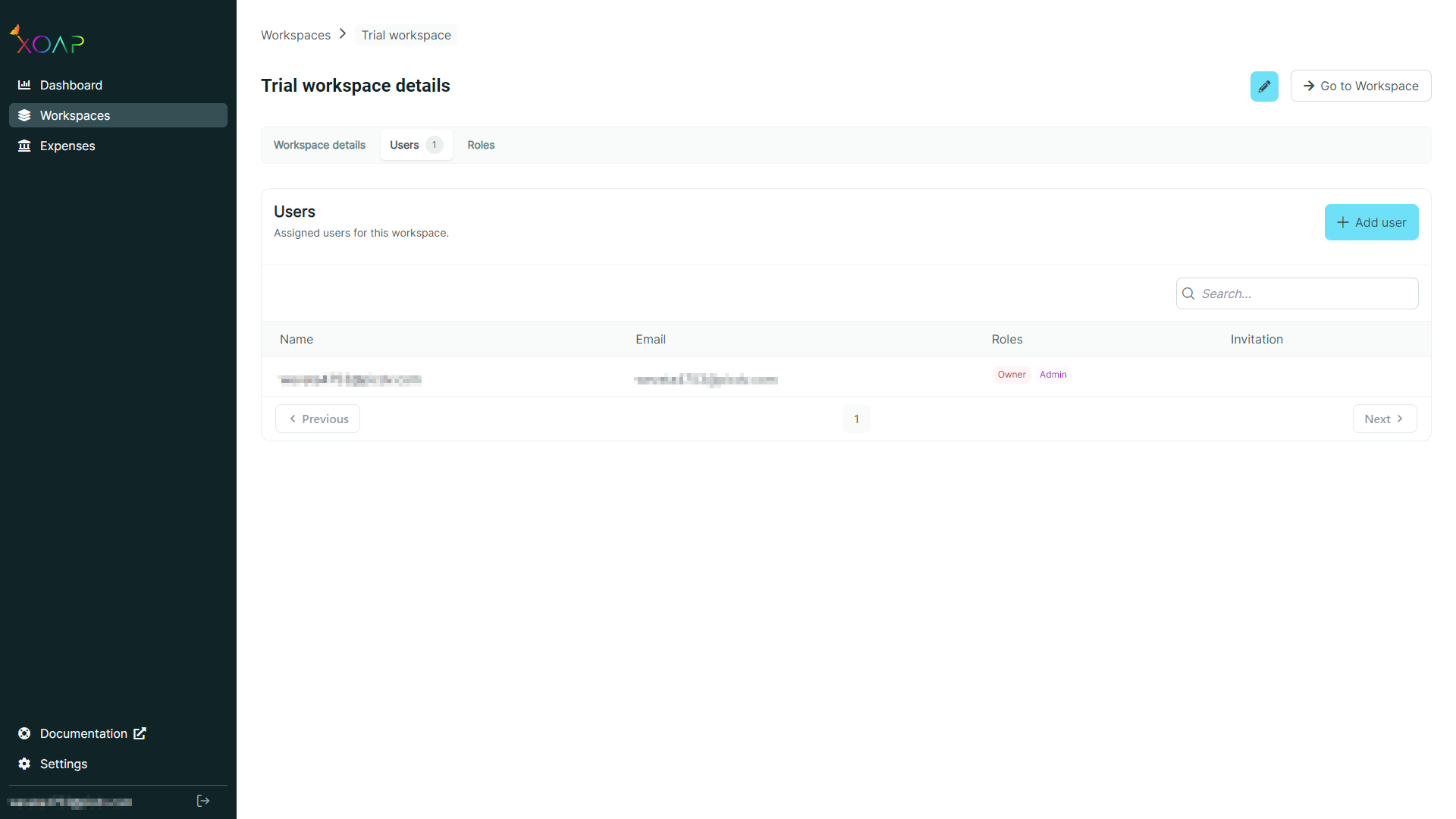Select the Expenses bank icon
The height and width of the screenshot is (819, 1456).
click(x=24, y=146)
